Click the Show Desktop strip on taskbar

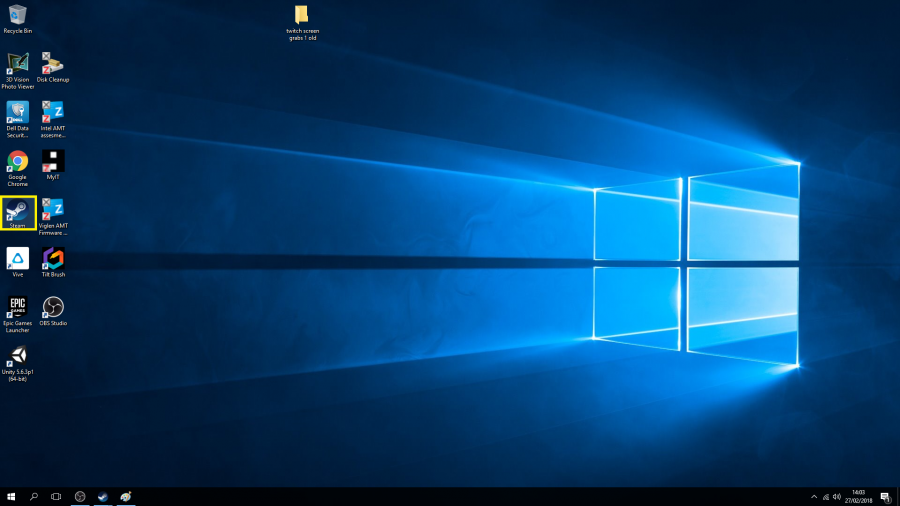point(898,497)
